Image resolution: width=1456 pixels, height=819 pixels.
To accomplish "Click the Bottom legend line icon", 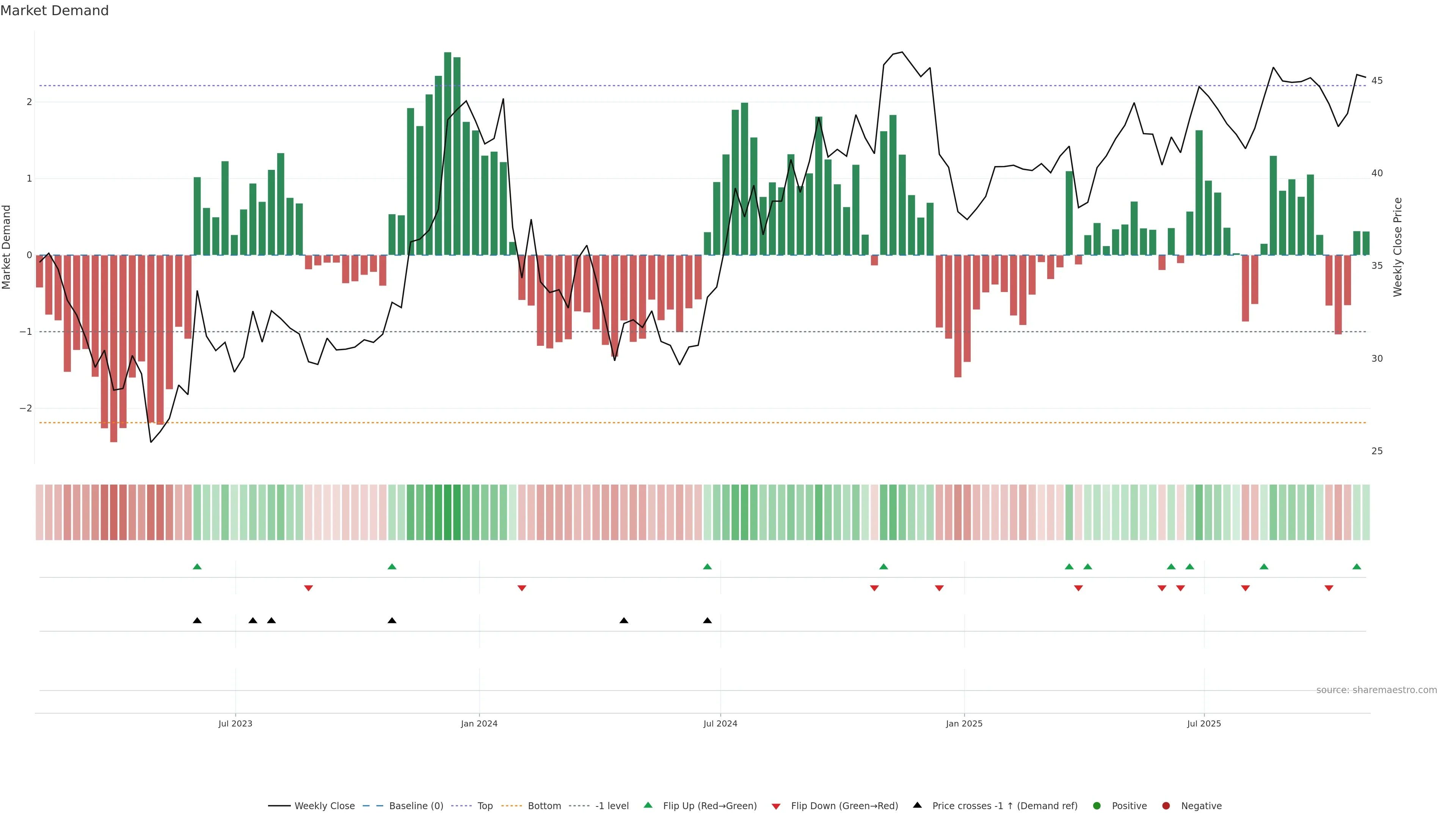I will (x=511, y=806).
